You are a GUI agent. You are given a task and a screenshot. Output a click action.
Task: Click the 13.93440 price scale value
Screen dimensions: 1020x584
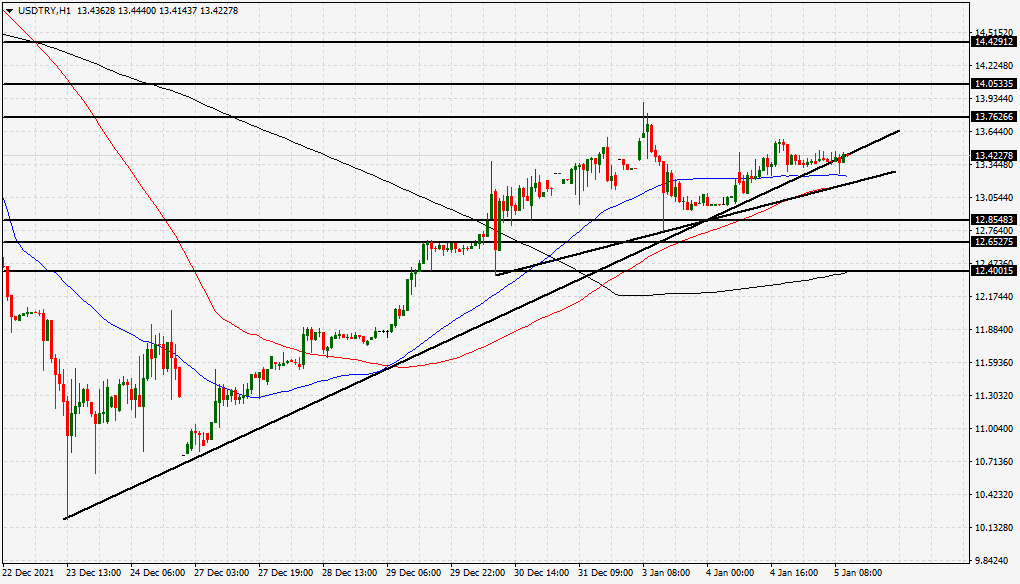(x=994, y=99)
